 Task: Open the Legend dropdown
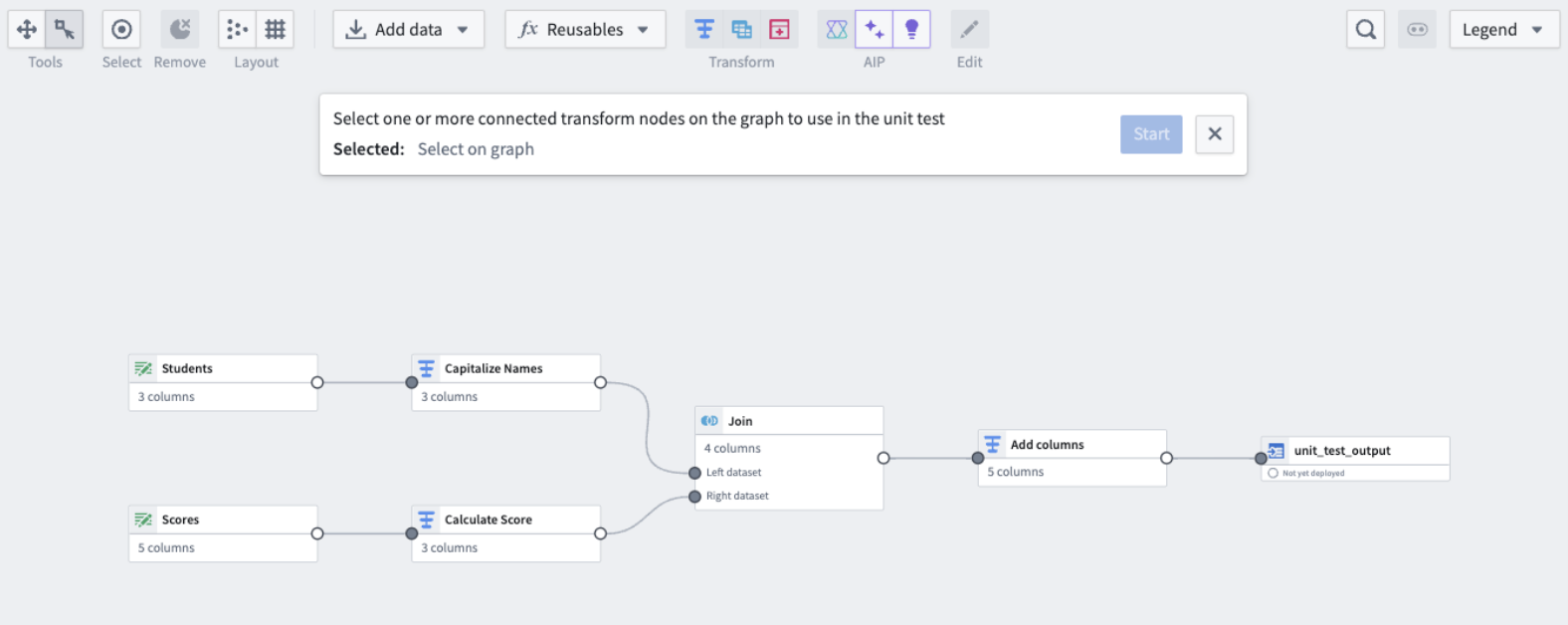pos(1503,30)
